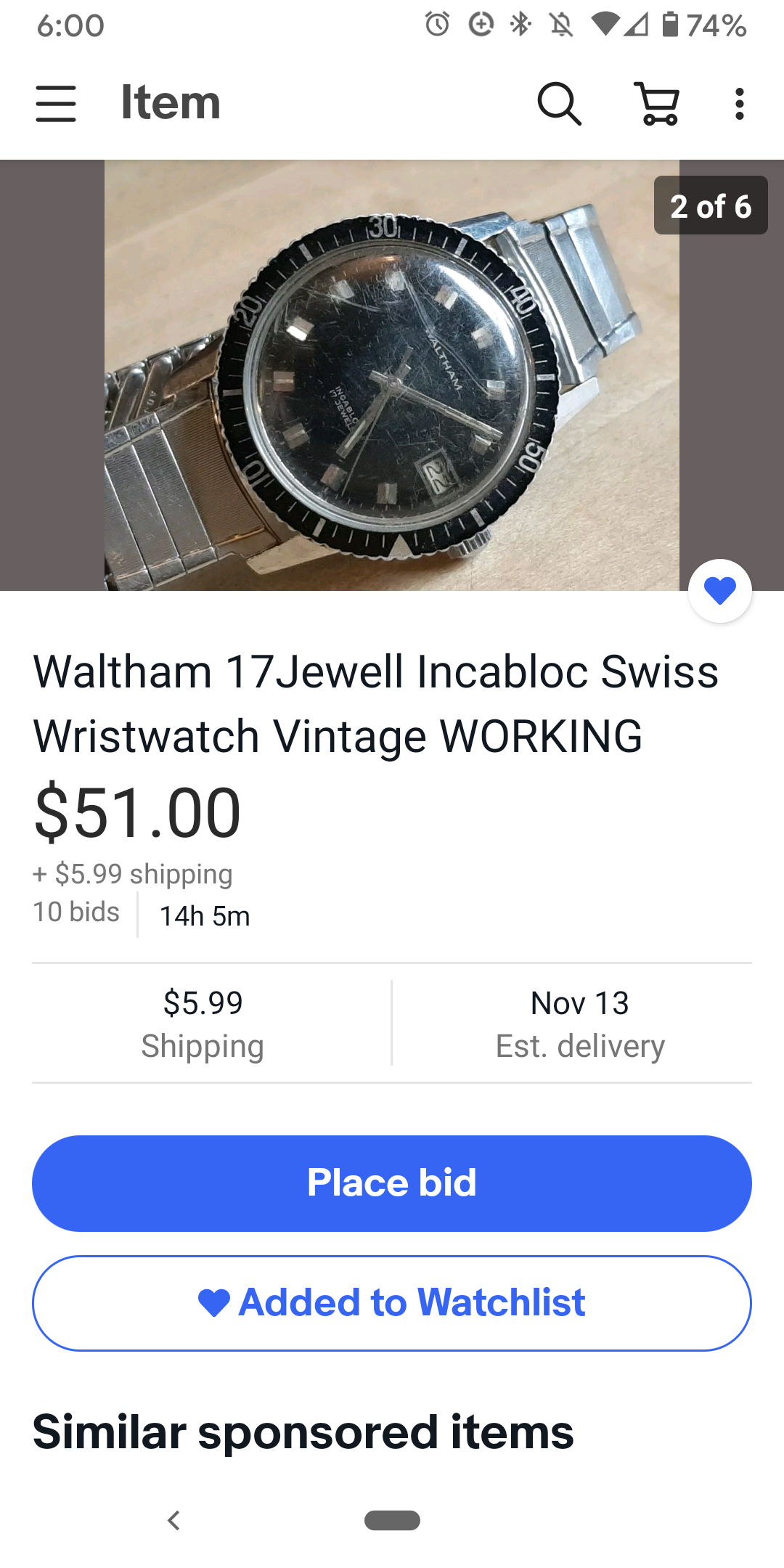784x1568 pixels.
Task: Tap the 2 of 6 image counter
Action: click(711, 205)
